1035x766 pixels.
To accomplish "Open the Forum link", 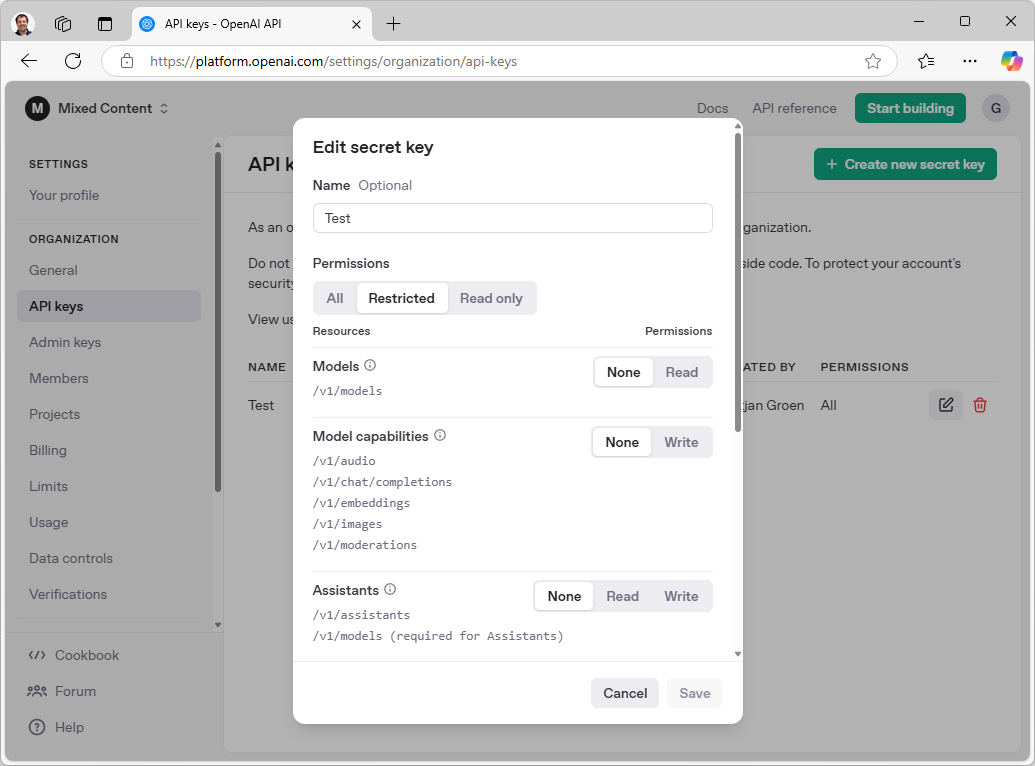I will tap(61, 691).
